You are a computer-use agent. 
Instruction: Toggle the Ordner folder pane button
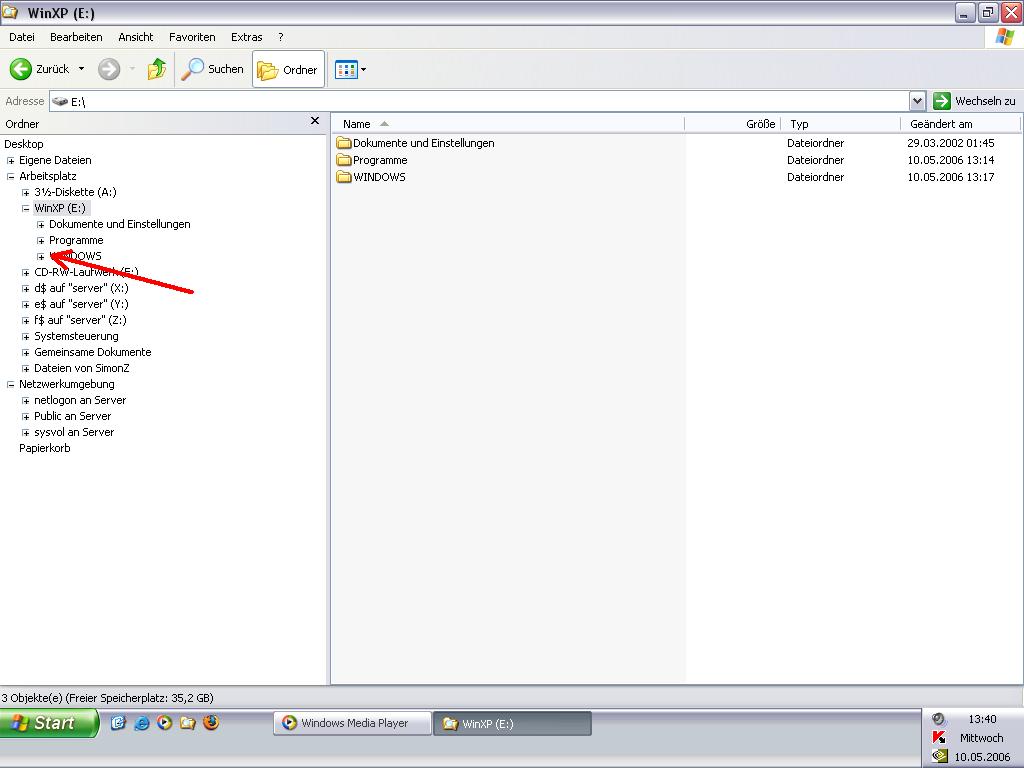click(x=288, y=69)
